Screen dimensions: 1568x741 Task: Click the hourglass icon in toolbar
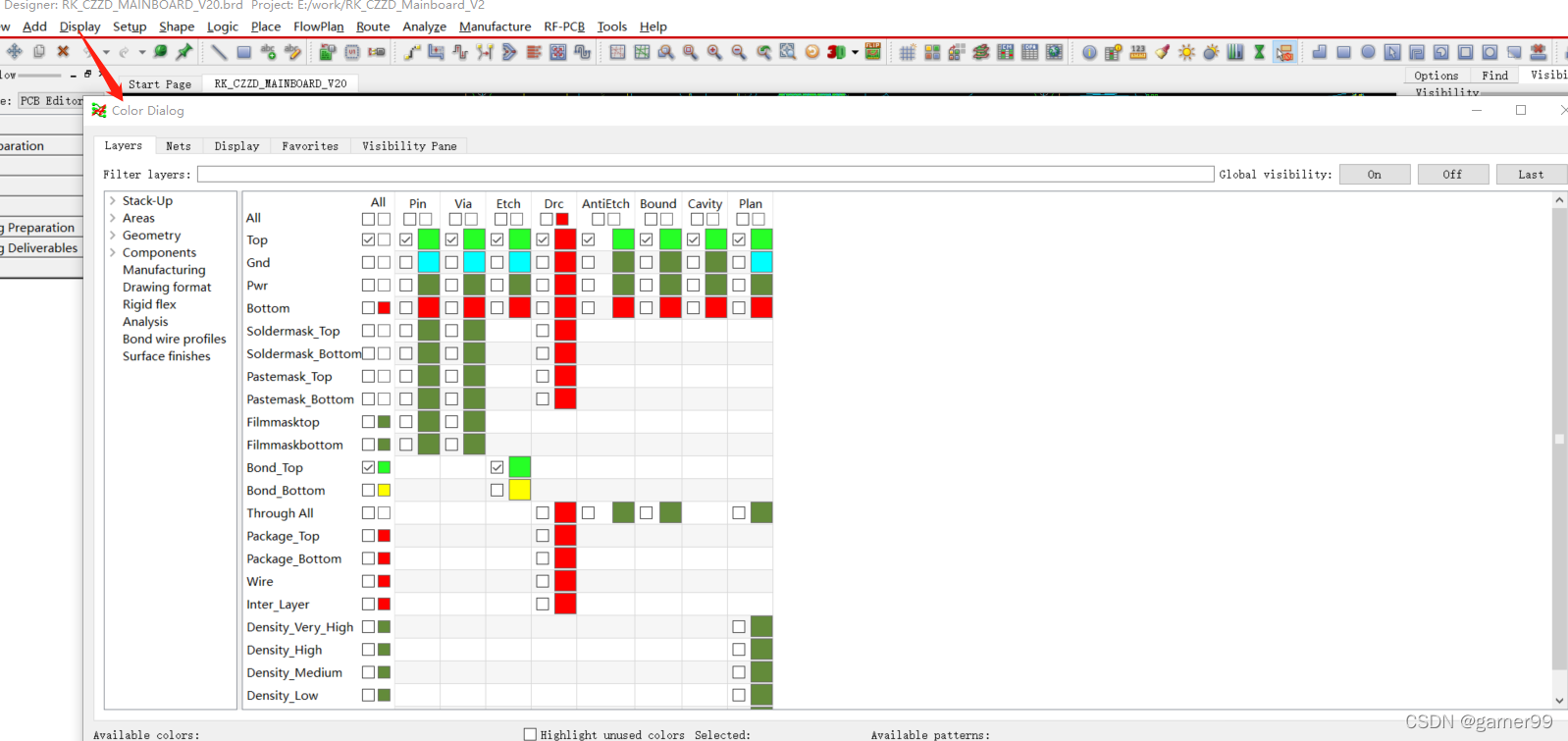pos(1259,52)
